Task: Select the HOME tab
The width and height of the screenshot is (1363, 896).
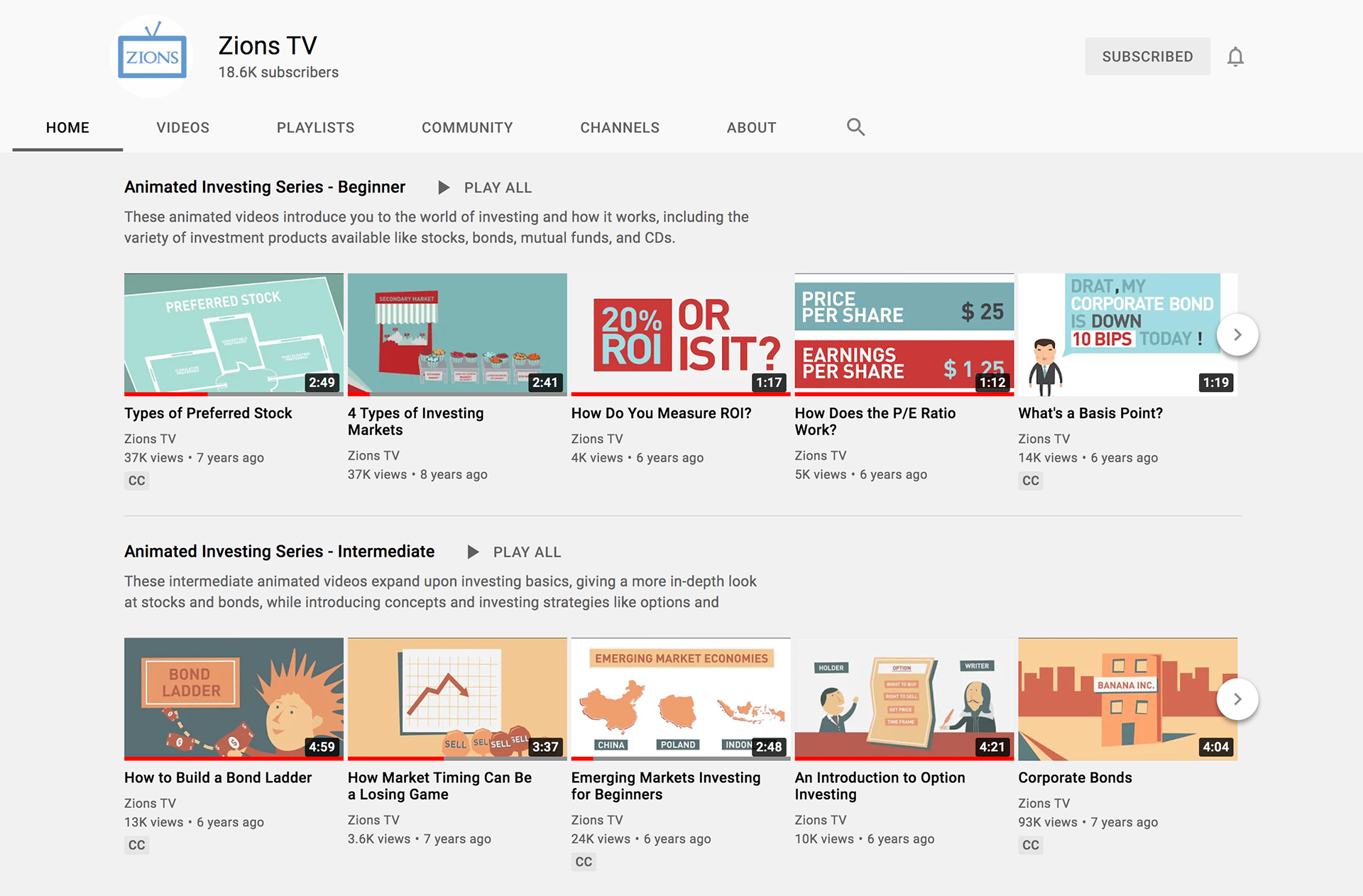Action: click(x=67, y=128)
